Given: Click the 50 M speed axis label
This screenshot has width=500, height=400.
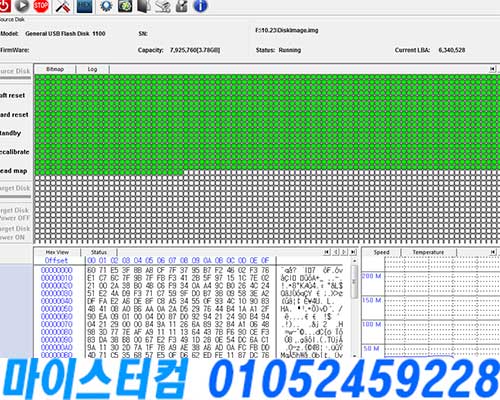Looking at the screenshot, I should tap(372, 348).
